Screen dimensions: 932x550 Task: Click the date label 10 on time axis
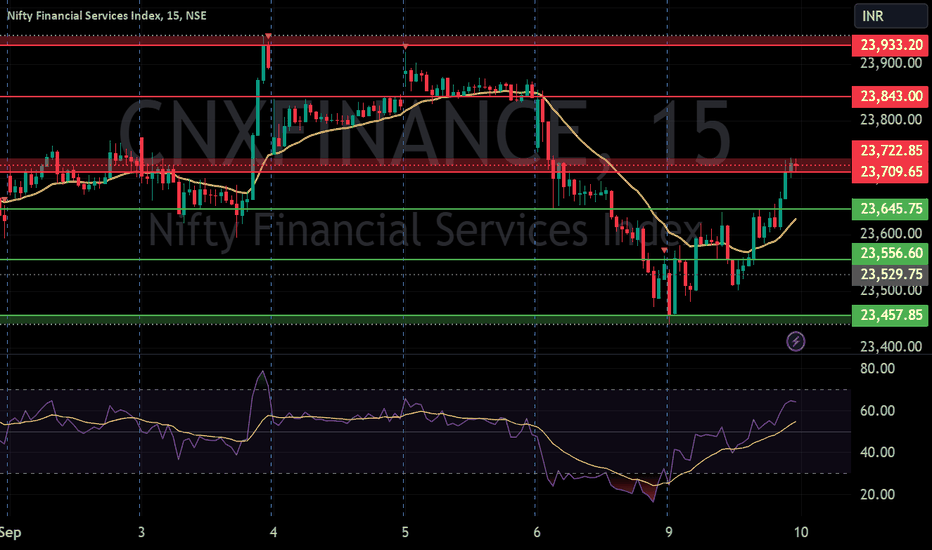[801, 532]
